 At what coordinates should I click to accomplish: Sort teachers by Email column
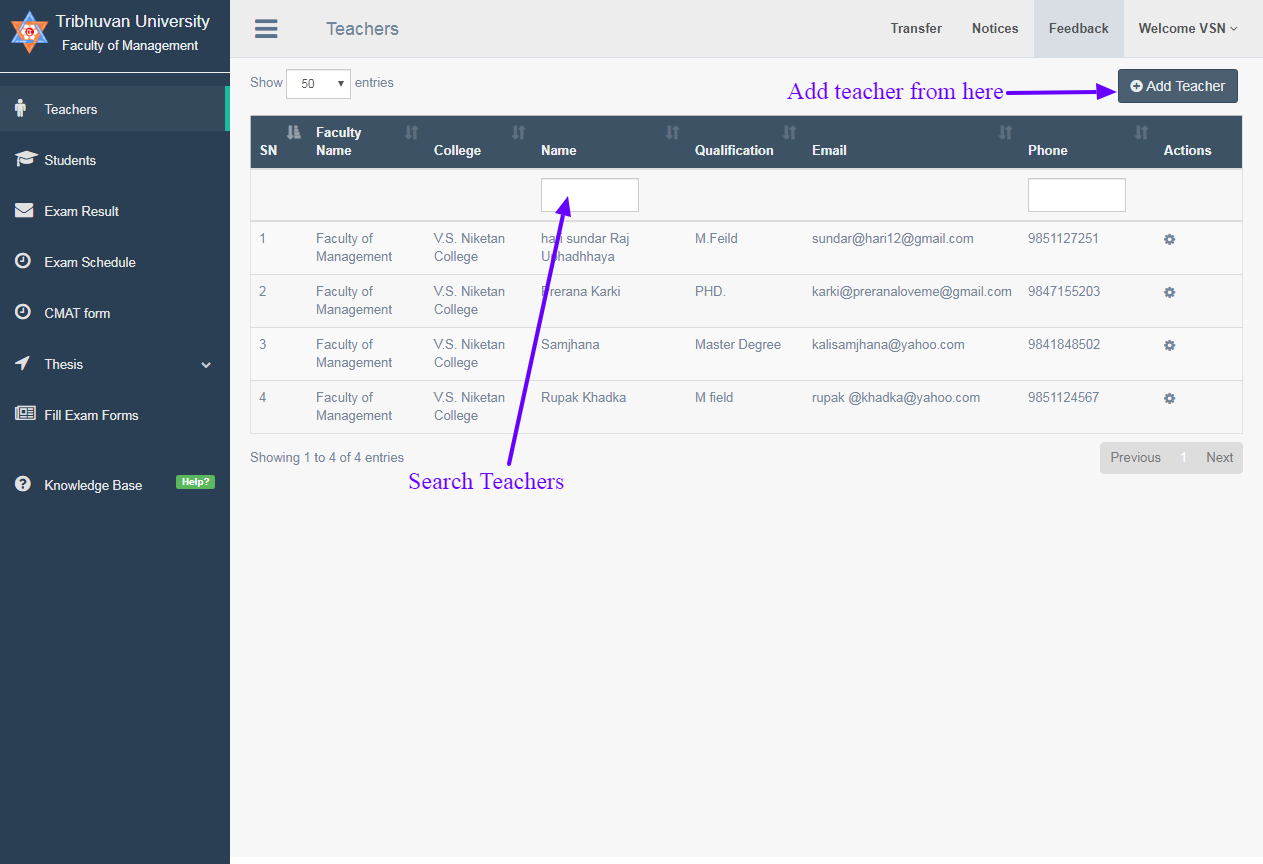[1005, 132]
